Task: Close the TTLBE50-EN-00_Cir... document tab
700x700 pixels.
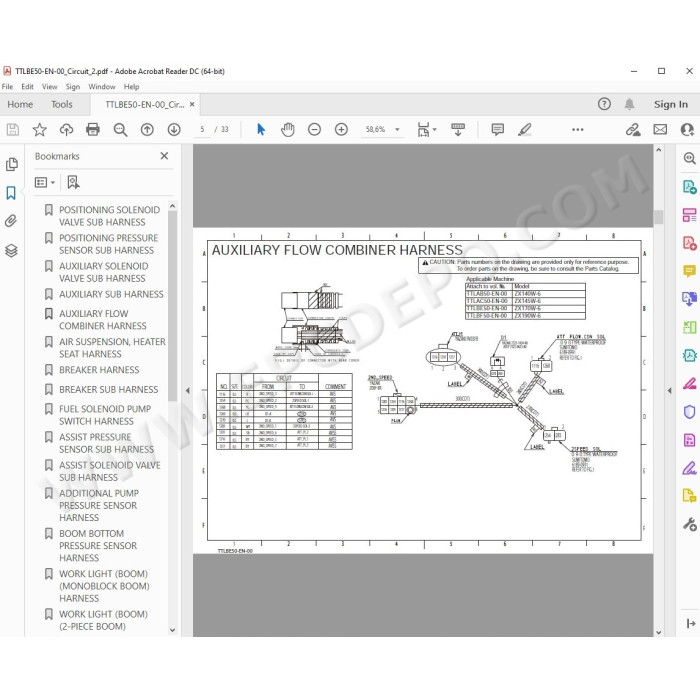Action: (192, 104)
